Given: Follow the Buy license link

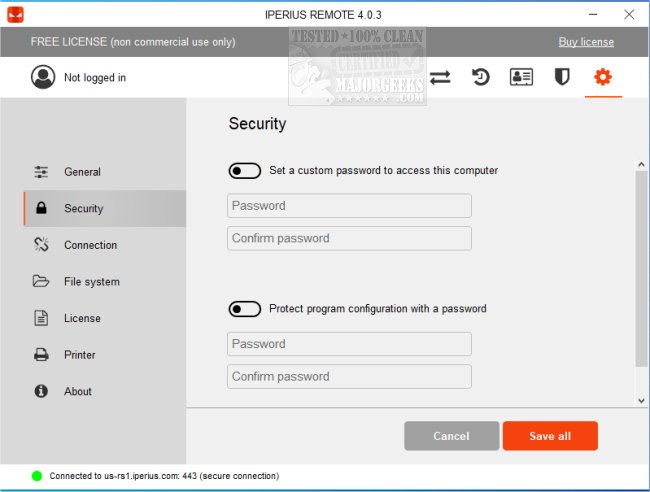Looking at the screenshot, I should [x=586, y=42].
